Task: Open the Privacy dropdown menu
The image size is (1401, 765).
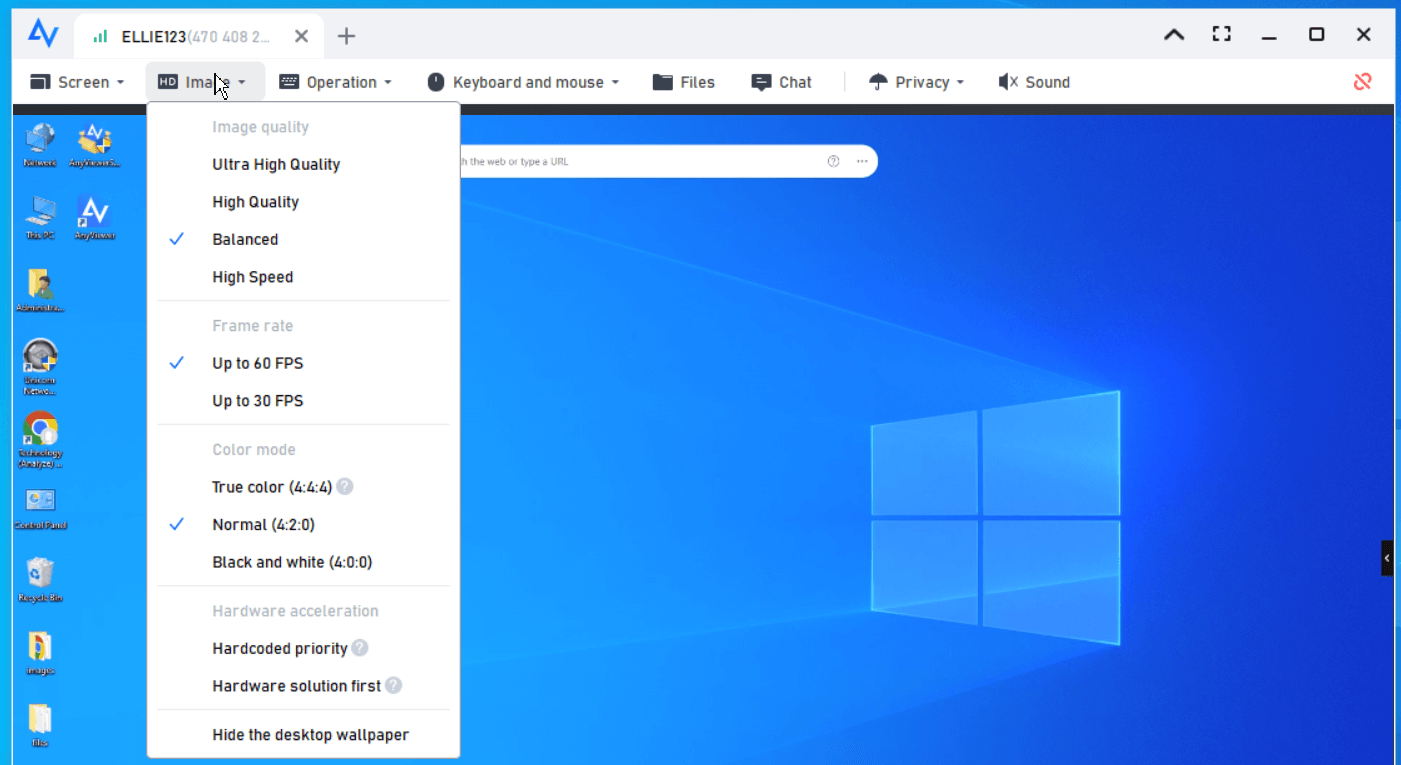Action: 917,82
